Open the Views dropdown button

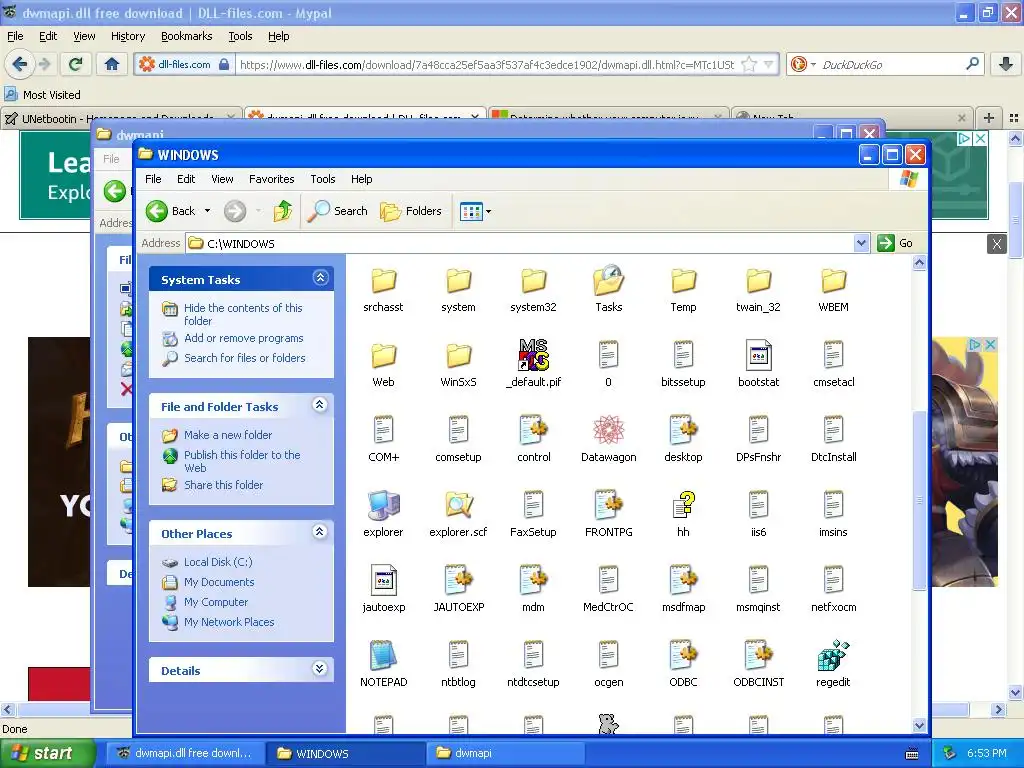coord(475,211)
